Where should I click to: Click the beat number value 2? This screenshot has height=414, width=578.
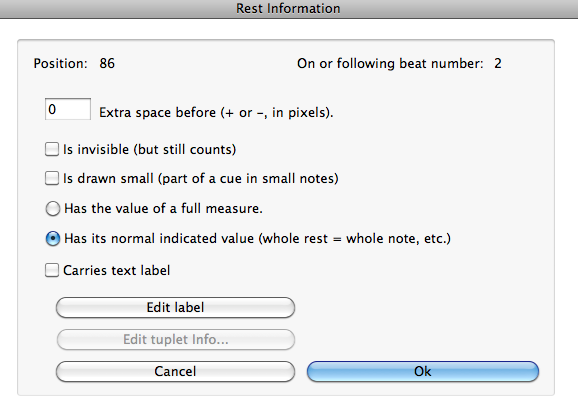click(x=498, y=63)
